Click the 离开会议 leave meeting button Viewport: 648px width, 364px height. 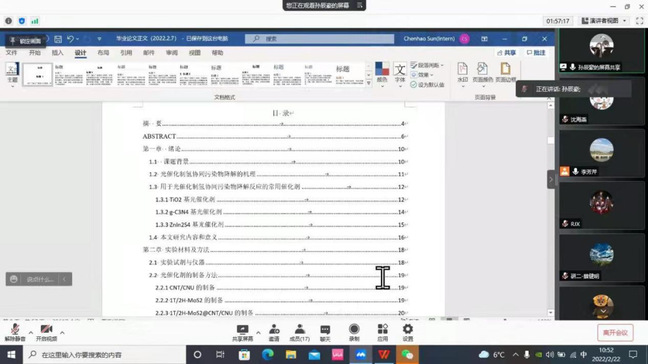click(x=615, y=333)
